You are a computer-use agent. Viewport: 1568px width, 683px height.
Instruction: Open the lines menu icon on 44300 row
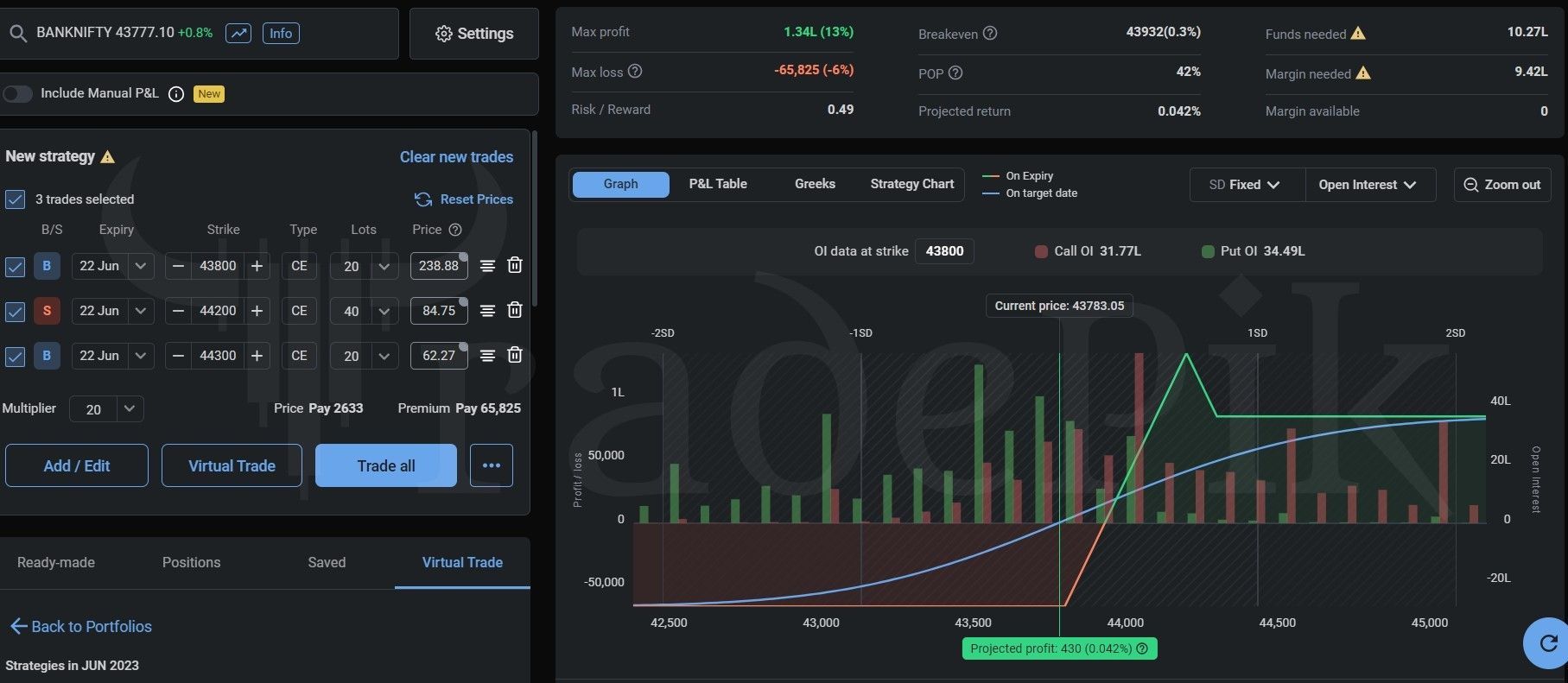487,356
